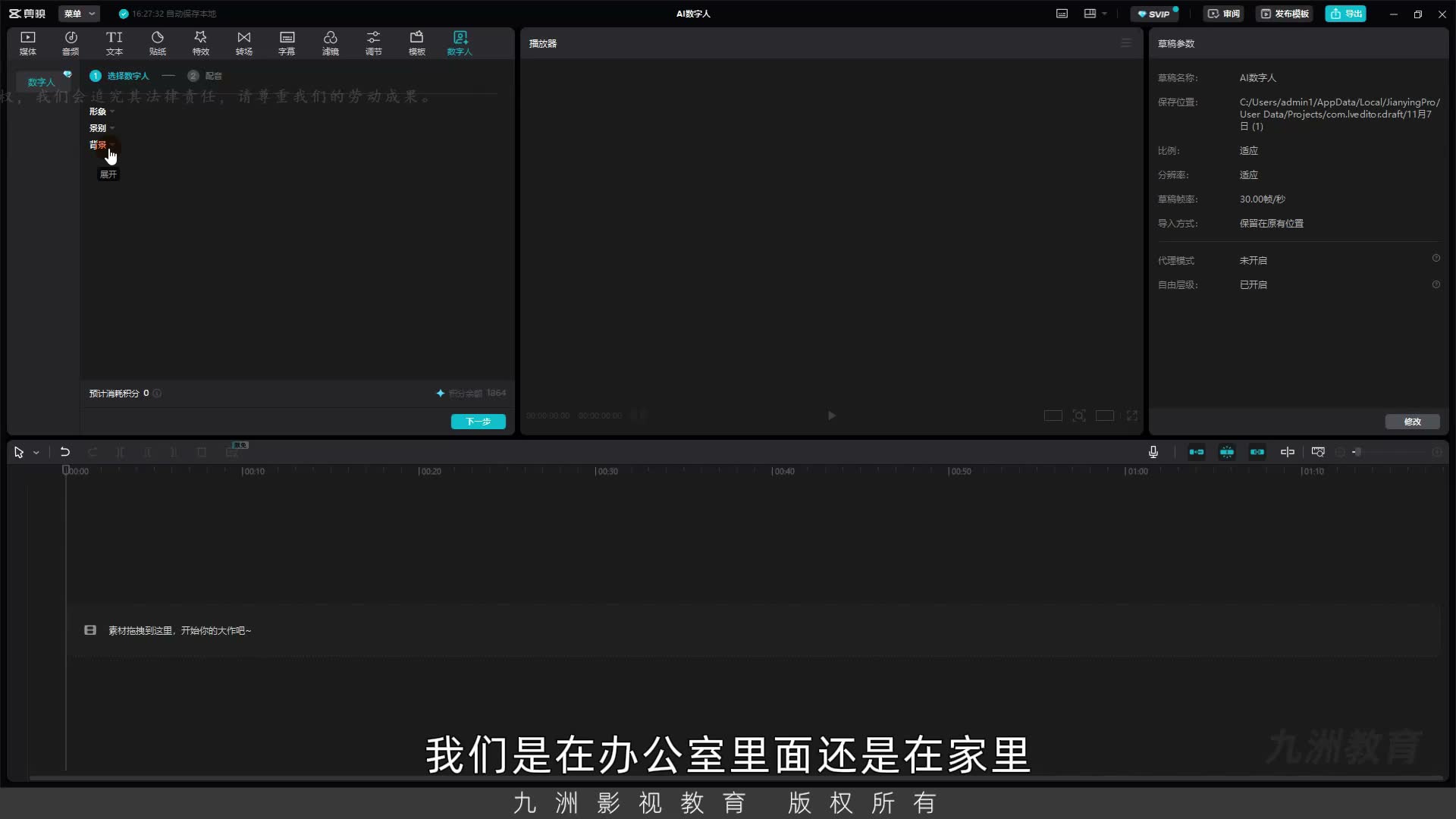
Task: Open the 音频 (Audio) panel
Action: [71, 43]
